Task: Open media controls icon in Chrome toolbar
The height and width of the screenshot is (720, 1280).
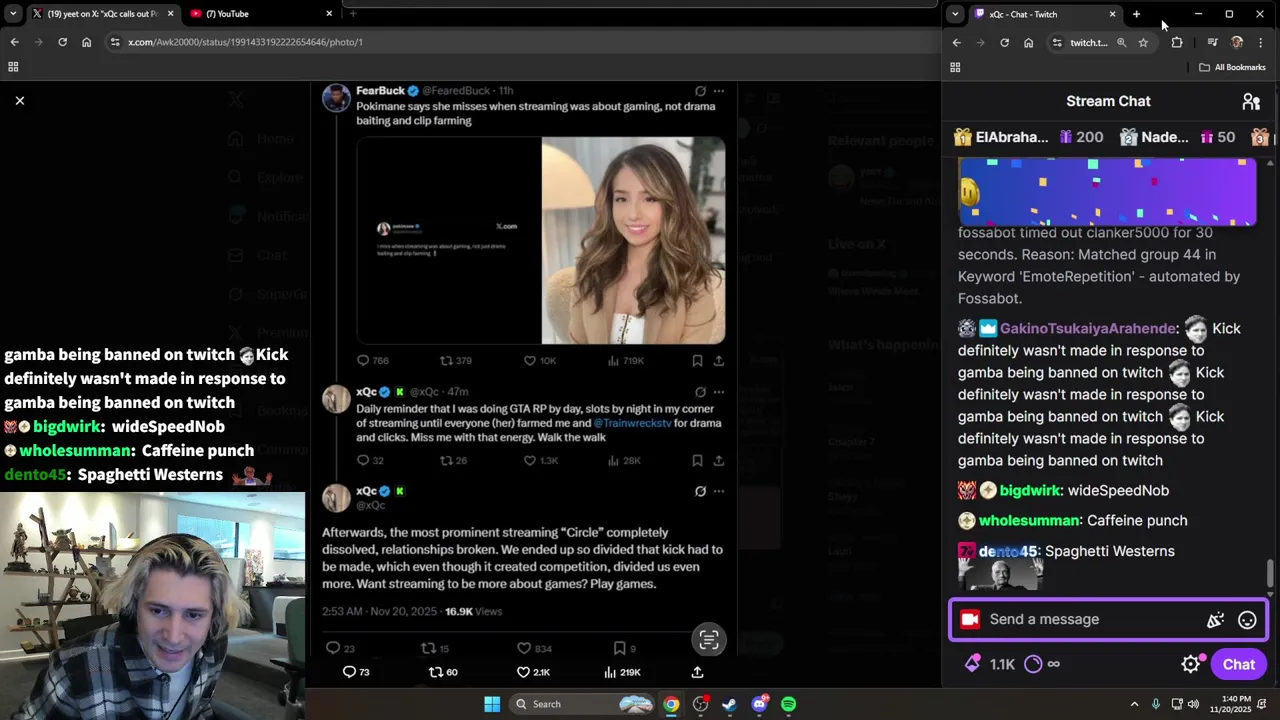Action: pos(1212,42)
